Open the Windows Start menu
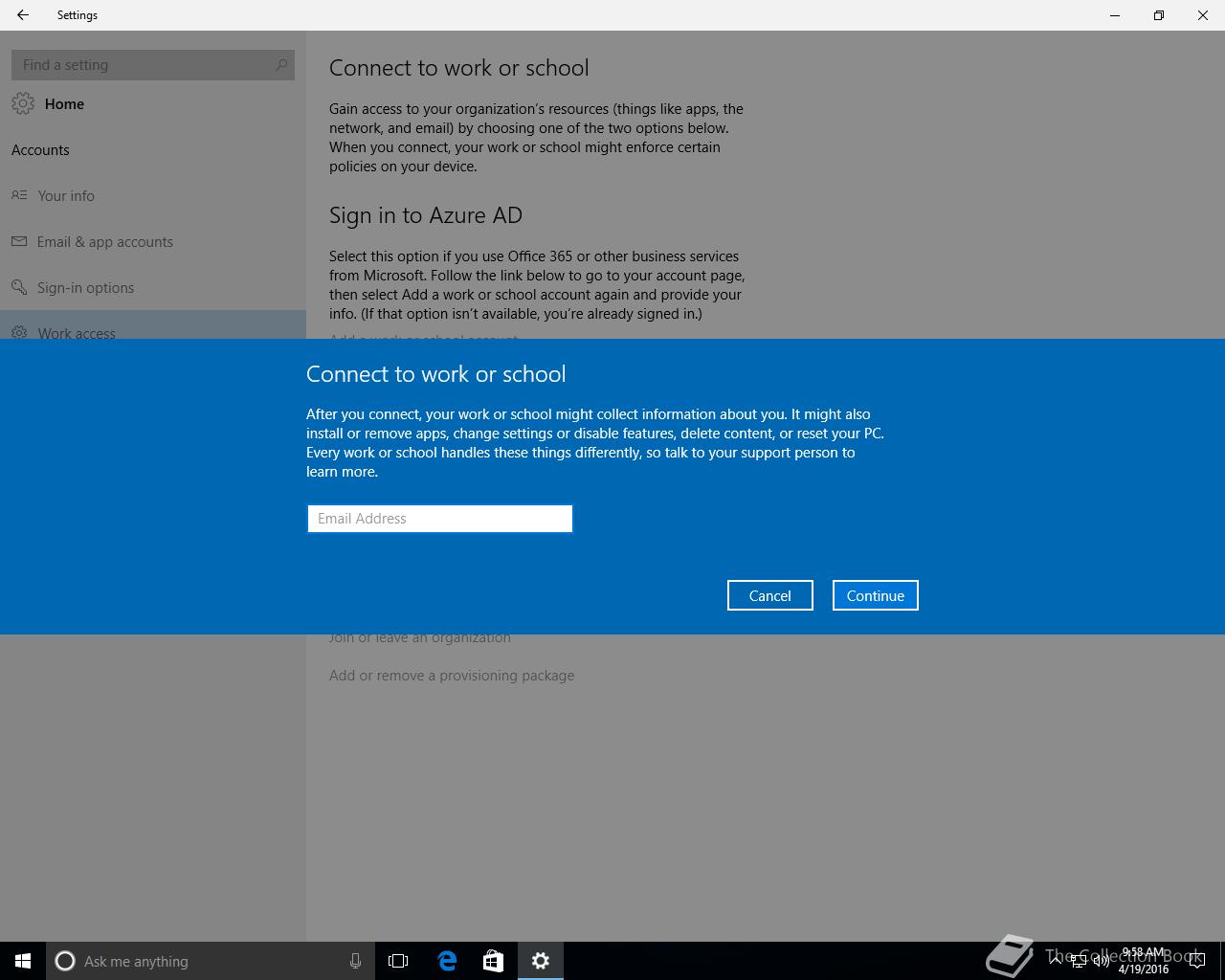Screen dimensions: 1225x980 [23, 961]
